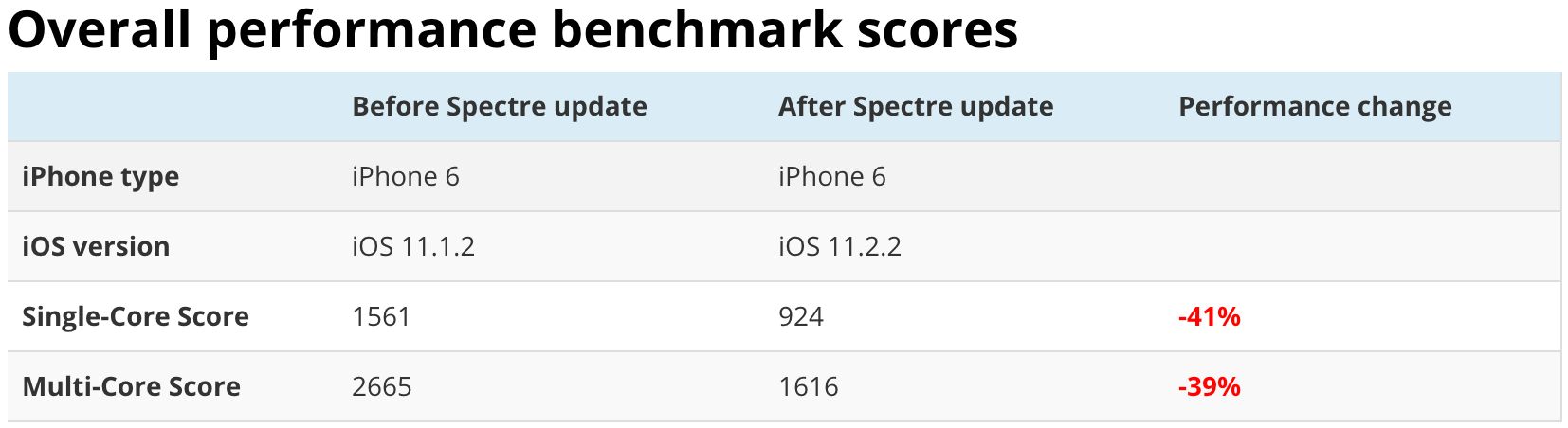This screenshot has width=1568, height=428.
Task: Click the red -41% performance change
Action: (1209, 317)
